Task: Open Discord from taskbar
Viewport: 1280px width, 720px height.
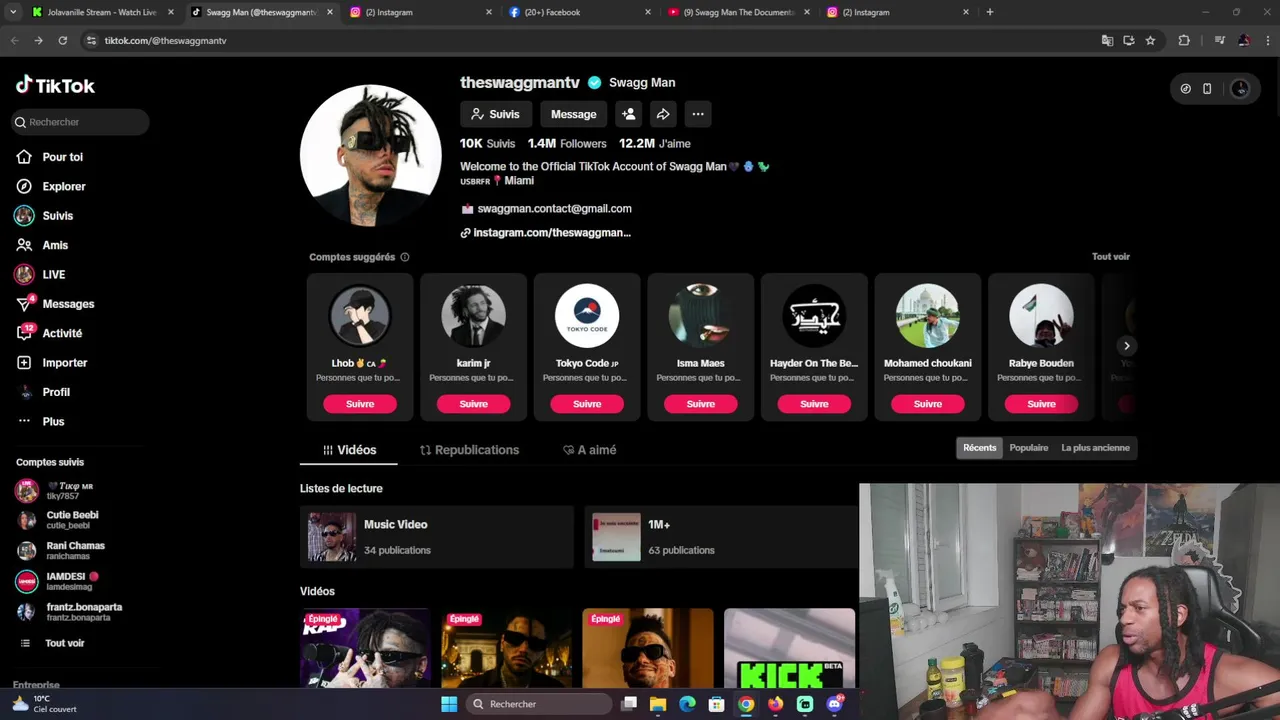Action: [x=835, y=704]
